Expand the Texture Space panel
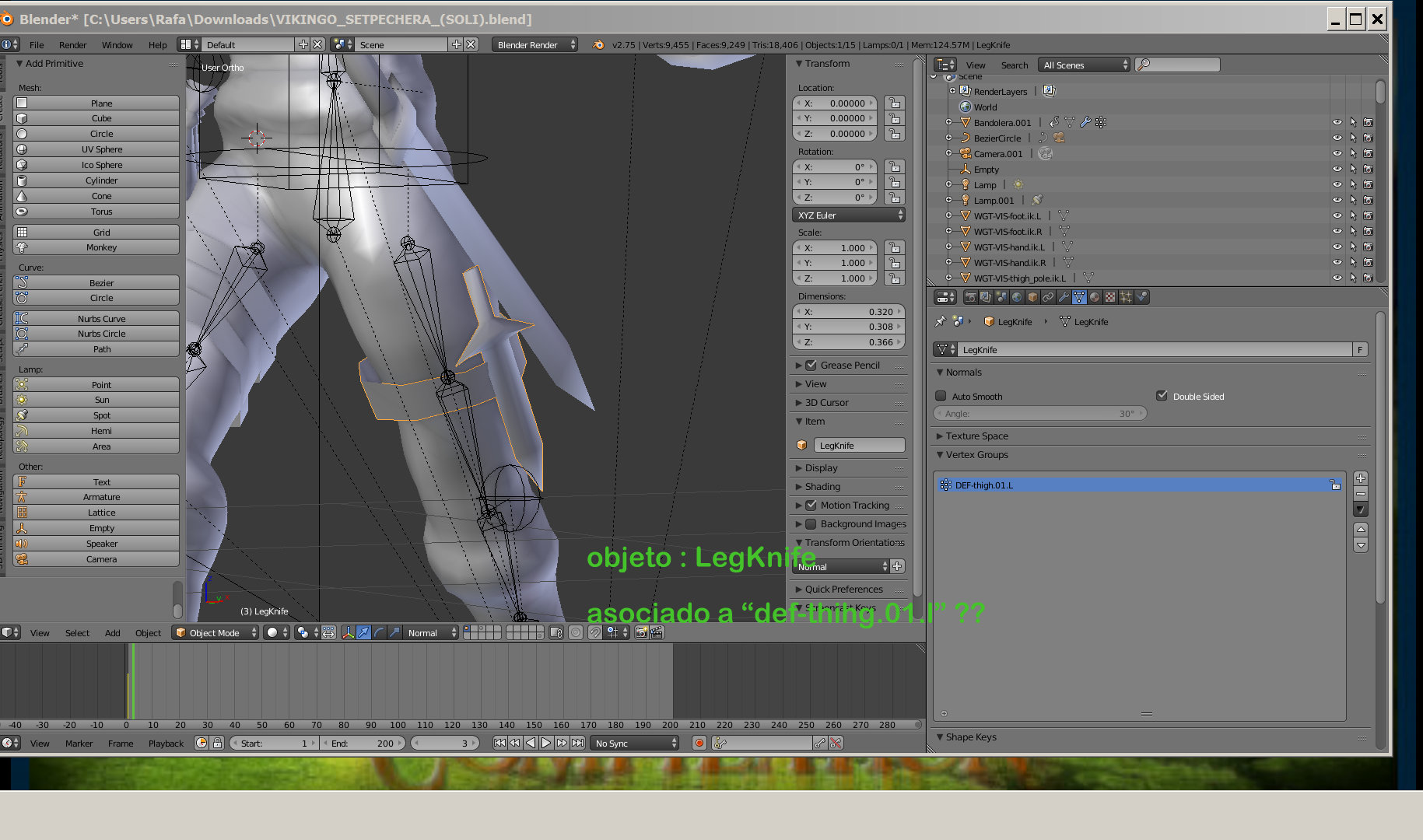 click(977, 436)
